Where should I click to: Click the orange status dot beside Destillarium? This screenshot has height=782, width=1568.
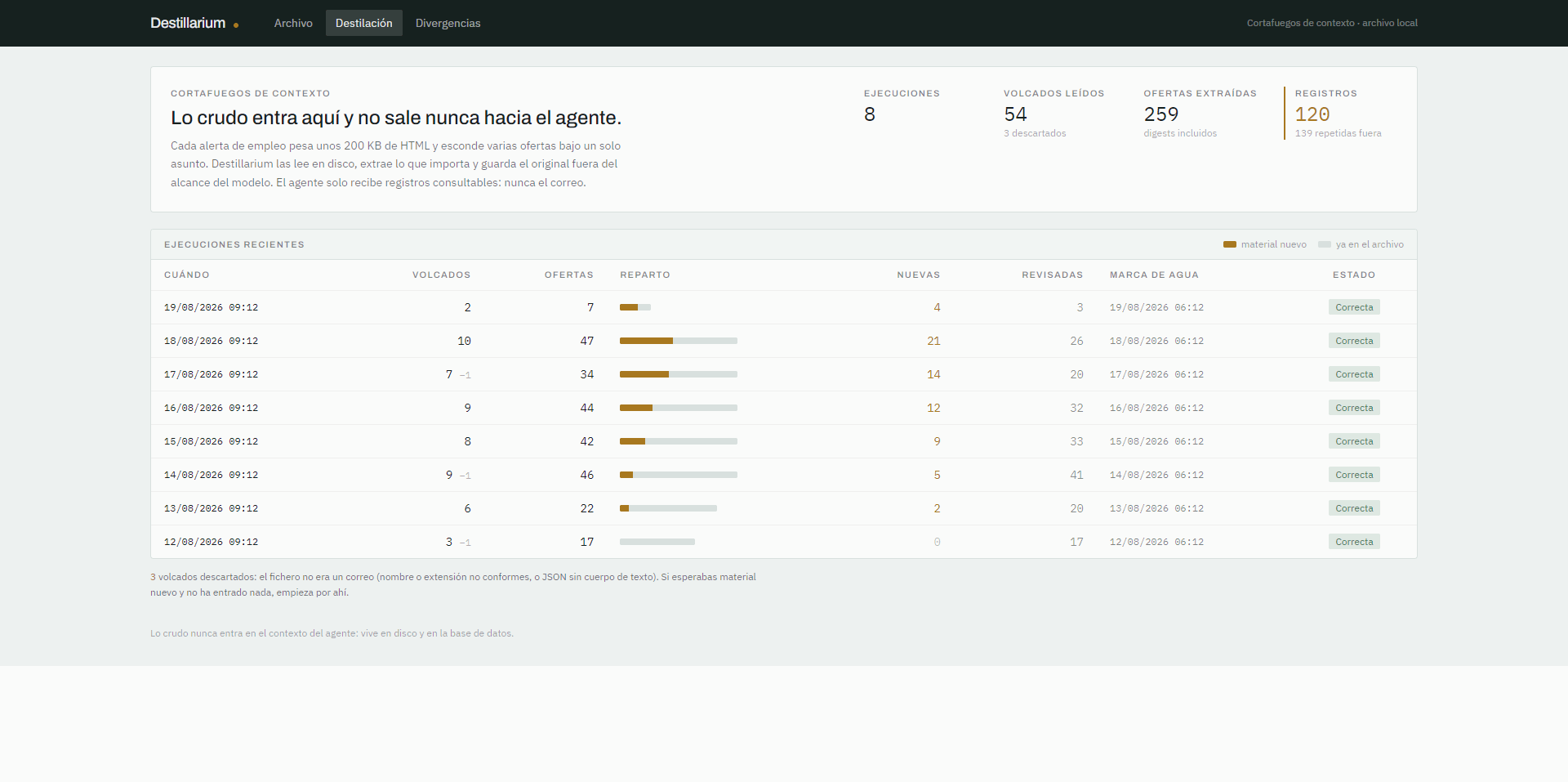coord(236,25)
